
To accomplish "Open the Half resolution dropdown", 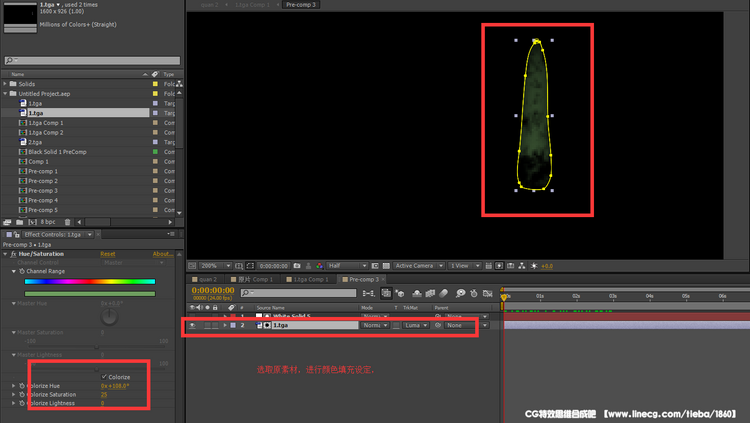I will [x=347, y=266].
